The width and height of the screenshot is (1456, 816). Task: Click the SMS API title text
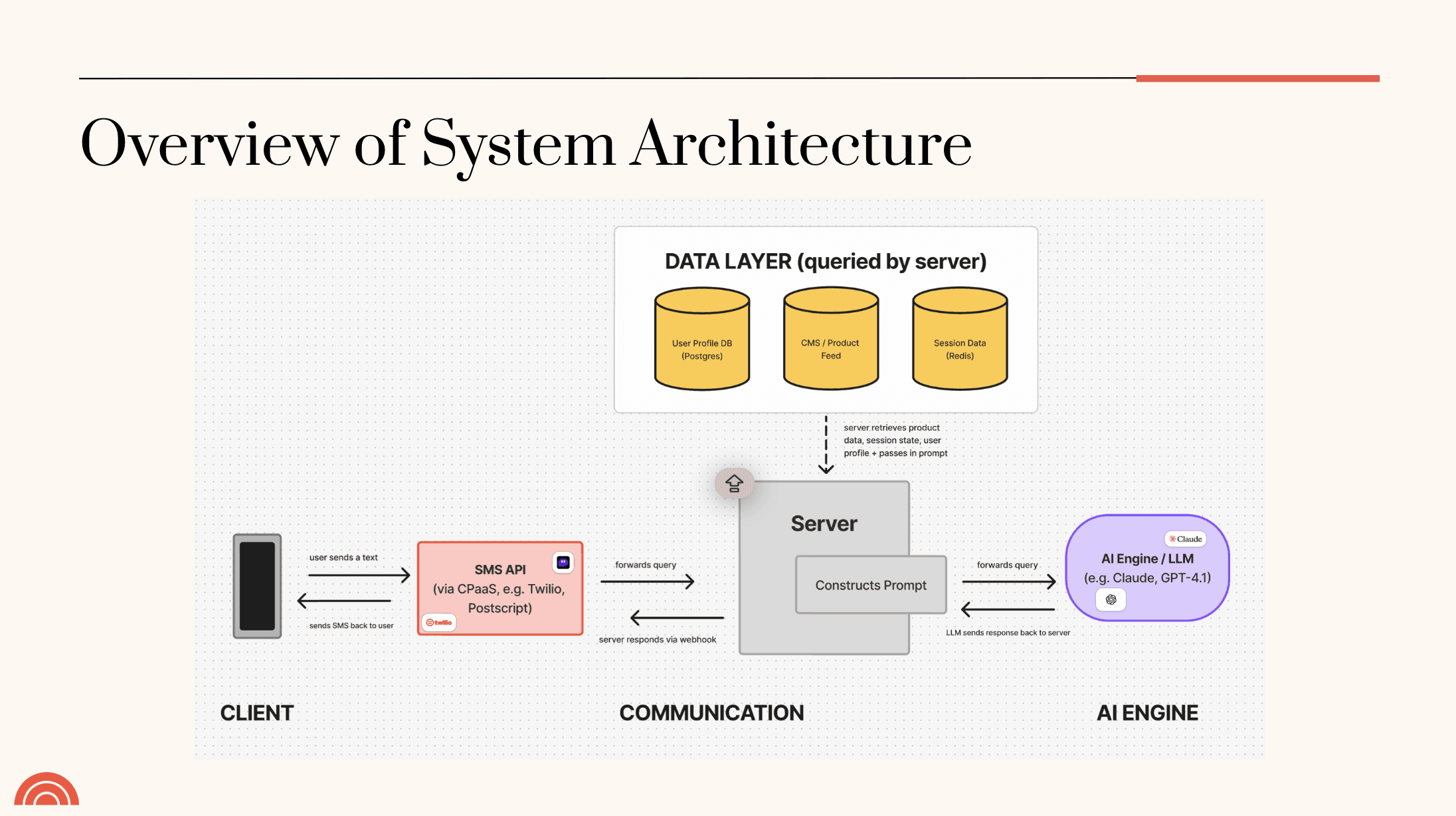500,569
